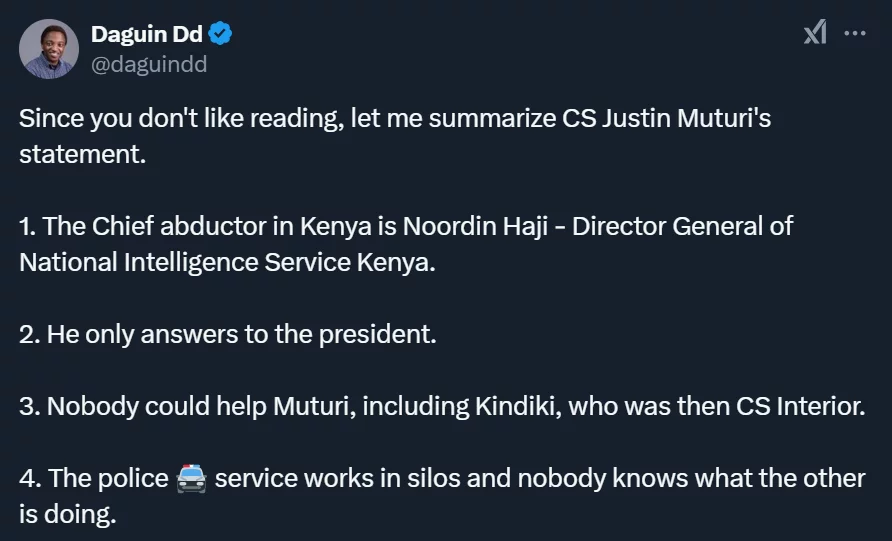Click '4. The police' text before emoji
The height and width of the screenshot is (541, 892).
[94, 478]
